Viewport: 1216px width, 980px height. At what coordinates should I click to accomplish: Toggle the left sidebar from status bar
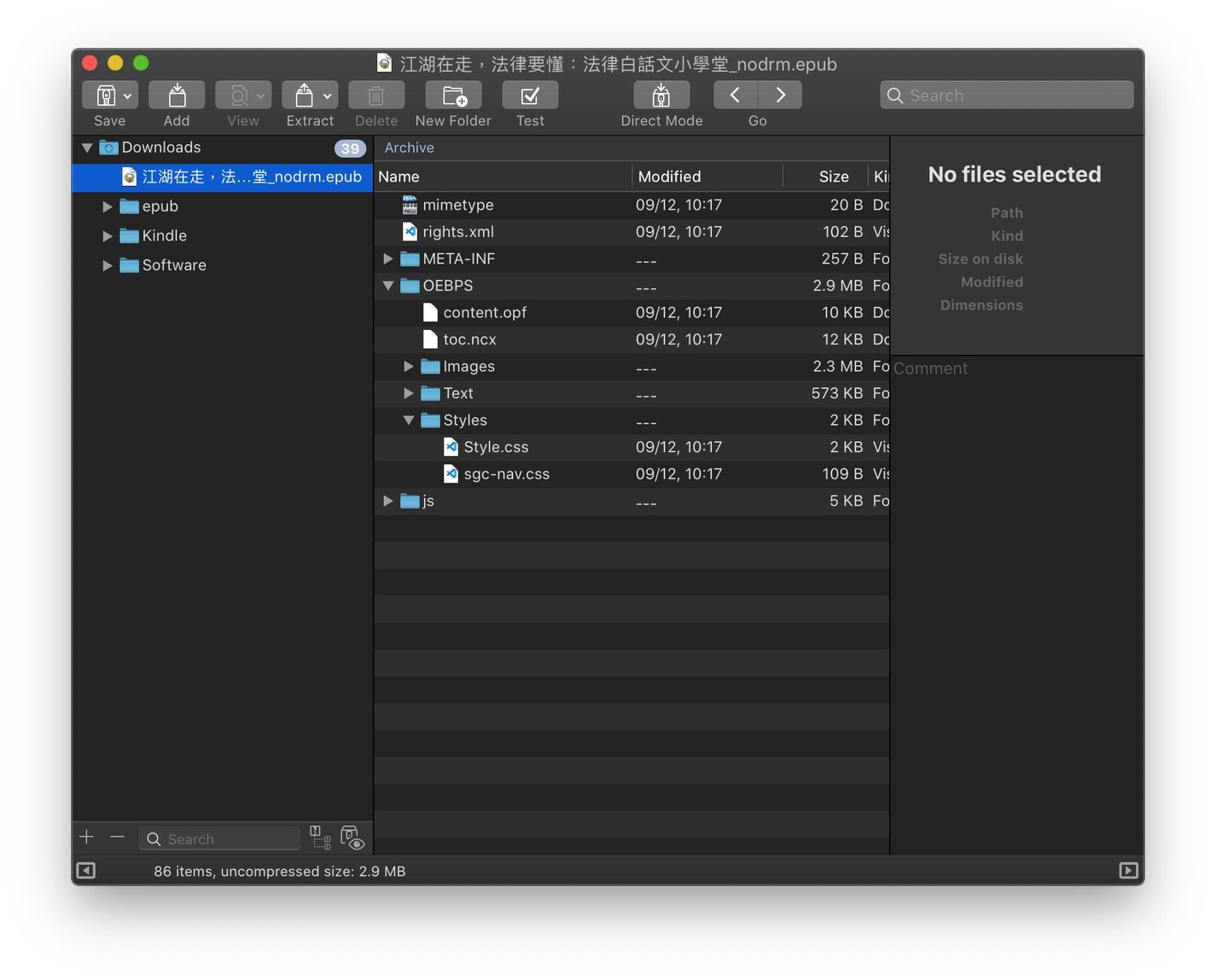(x=86, y=871)
